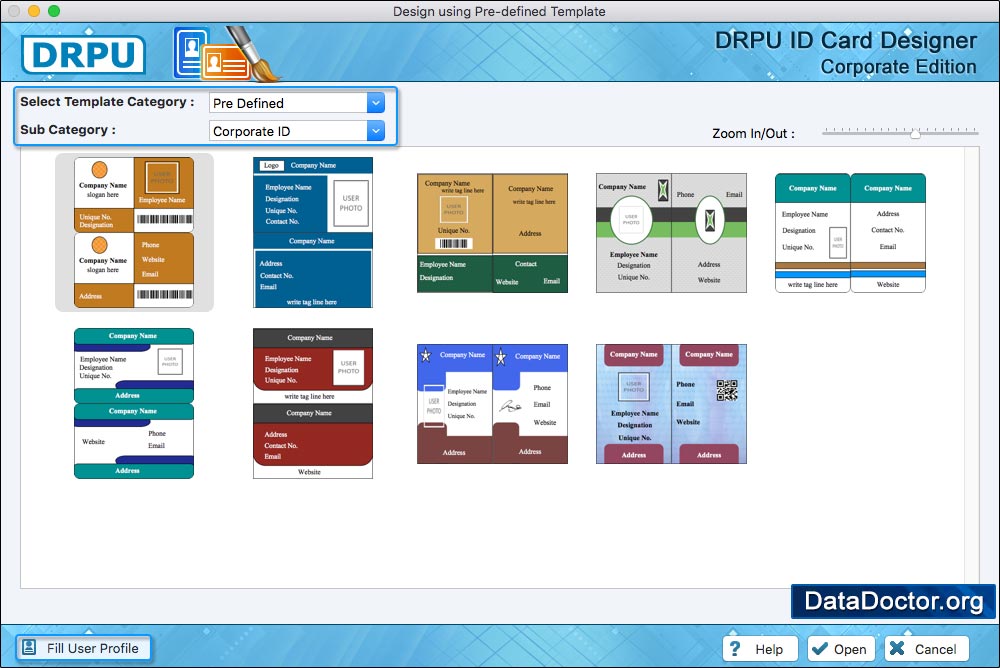The height and width of the screenshot is (668, 1000).
Task: Select the blue Logo Company Name template
Action: (312, 232)
